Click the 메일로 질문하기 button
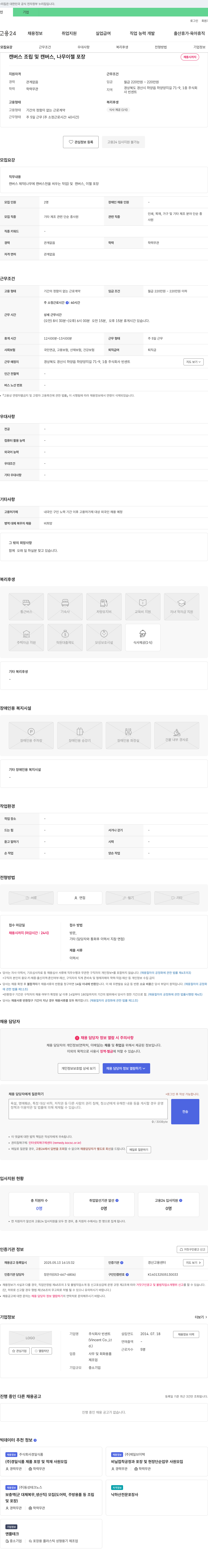Screen dimensions: 208x1568 click(x=139, y=1150)
